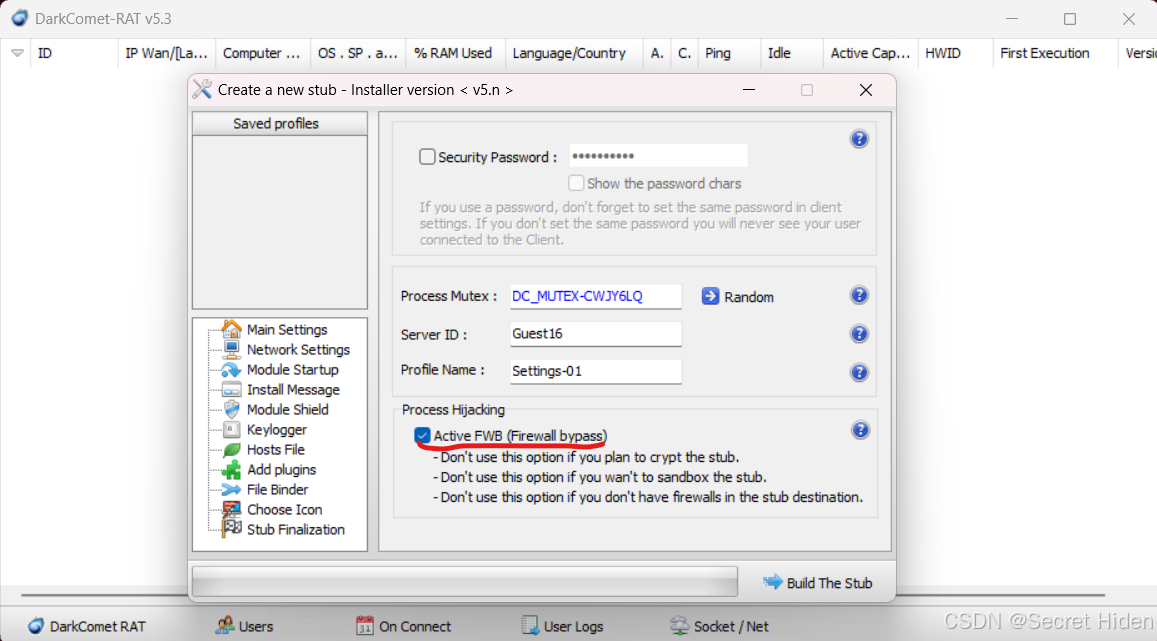Open Install Message icon
The image size is (1157, 641).
tap(232, 389)
